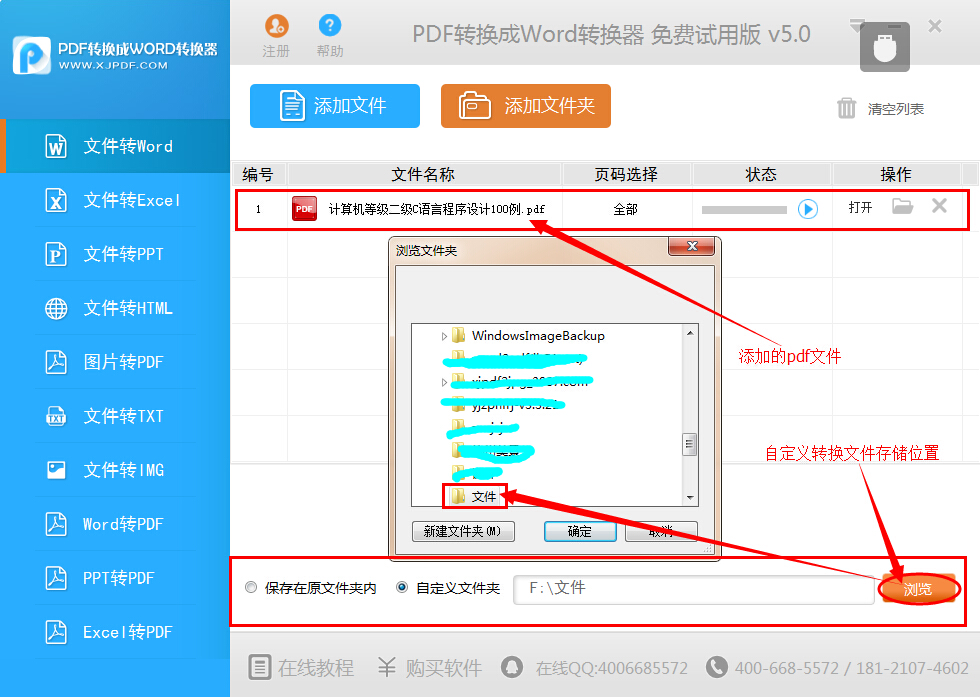Select 文件转Word in the sidebar
The height and width of the screenshot is (697, 980).
(x=116, y=146)
